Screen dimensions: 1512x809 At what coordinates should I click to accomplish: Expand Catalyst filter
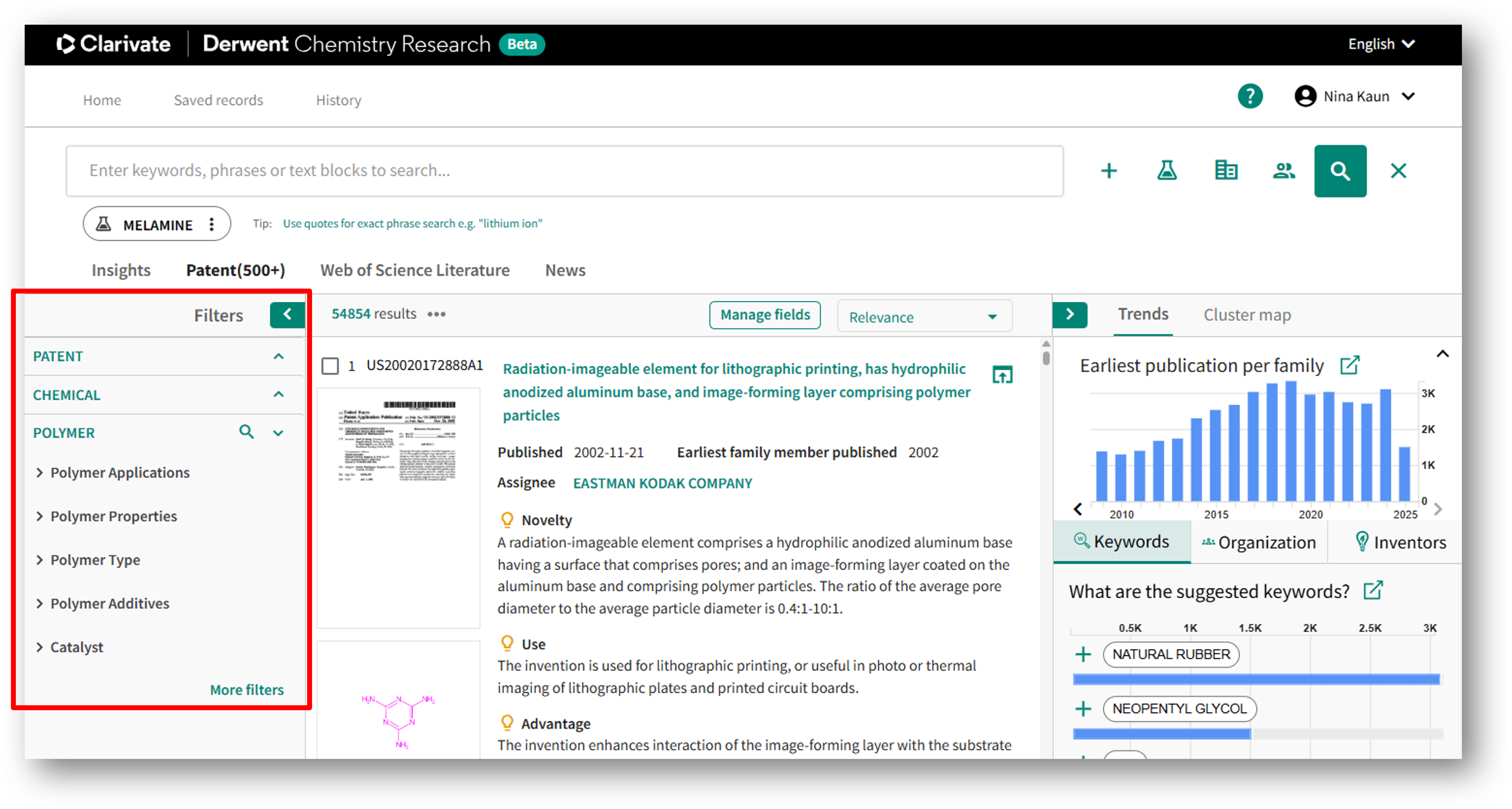(x=39, y=647)
